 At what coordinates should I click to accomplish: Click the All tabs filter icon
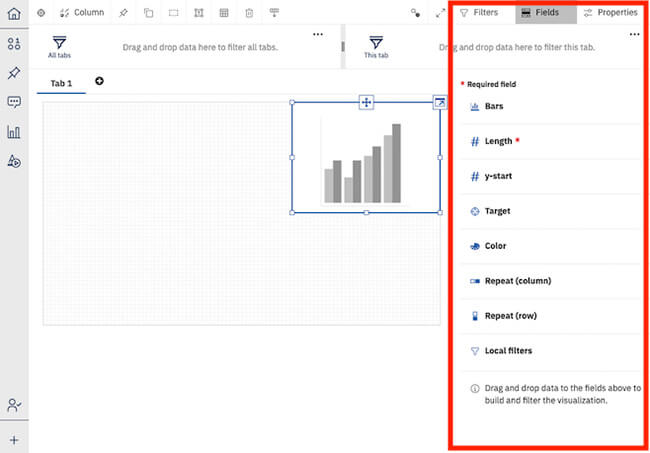59,47
